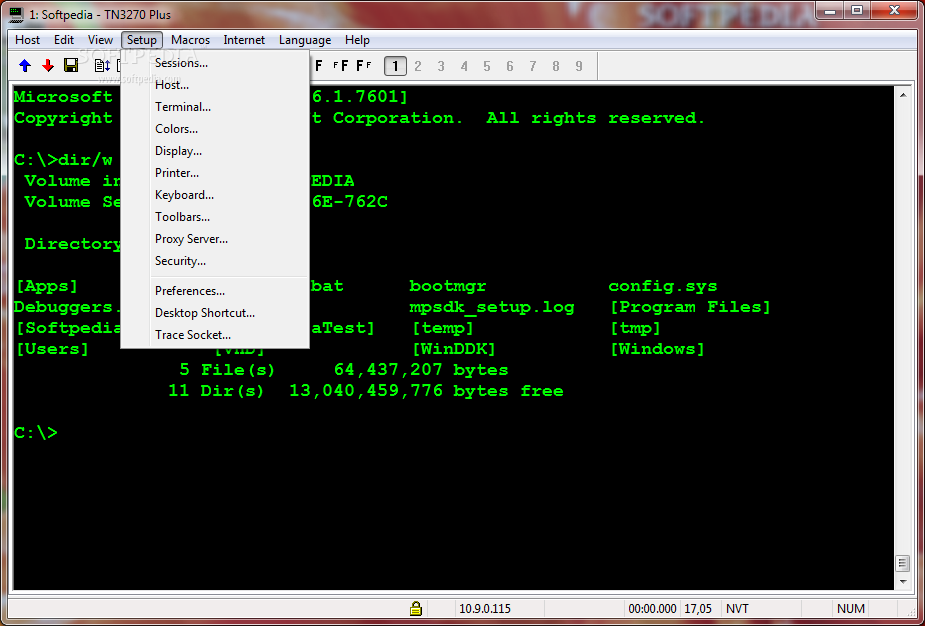Open the Language menu
925x626 pixels.
point(305,40)
